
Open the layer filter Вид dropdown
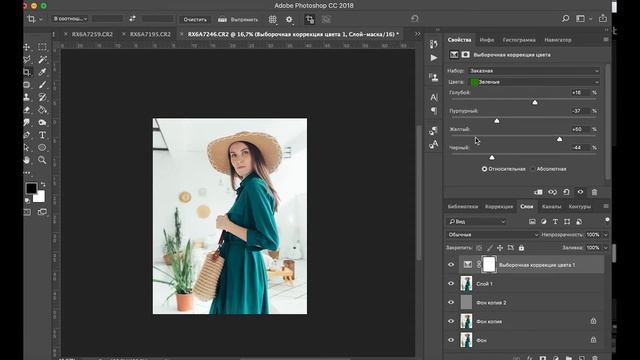[x=476, y=222]
